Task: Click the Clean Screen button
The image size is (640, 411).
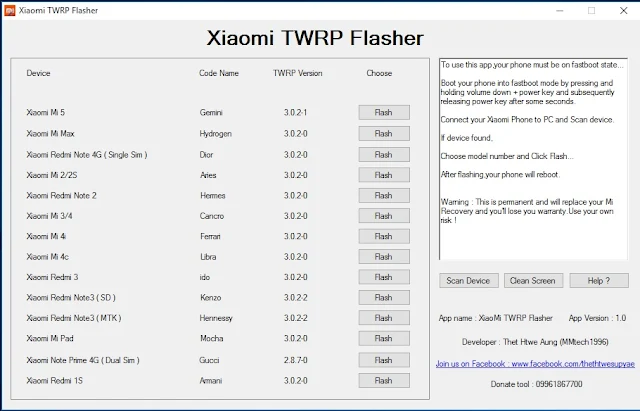Action: pos(533,281)
